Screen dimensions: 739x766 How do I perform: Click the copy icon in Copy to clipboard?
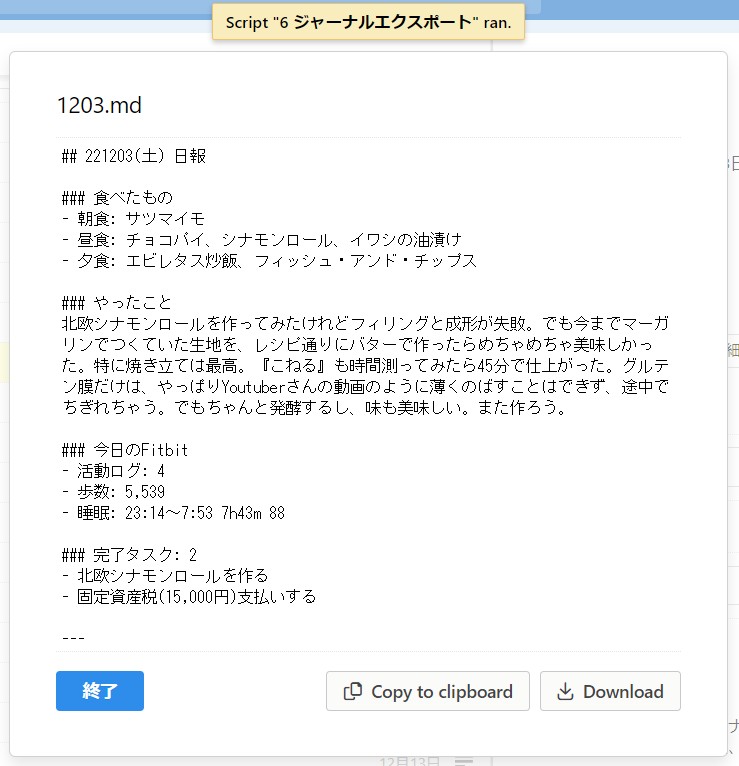[x=352, y=692]
